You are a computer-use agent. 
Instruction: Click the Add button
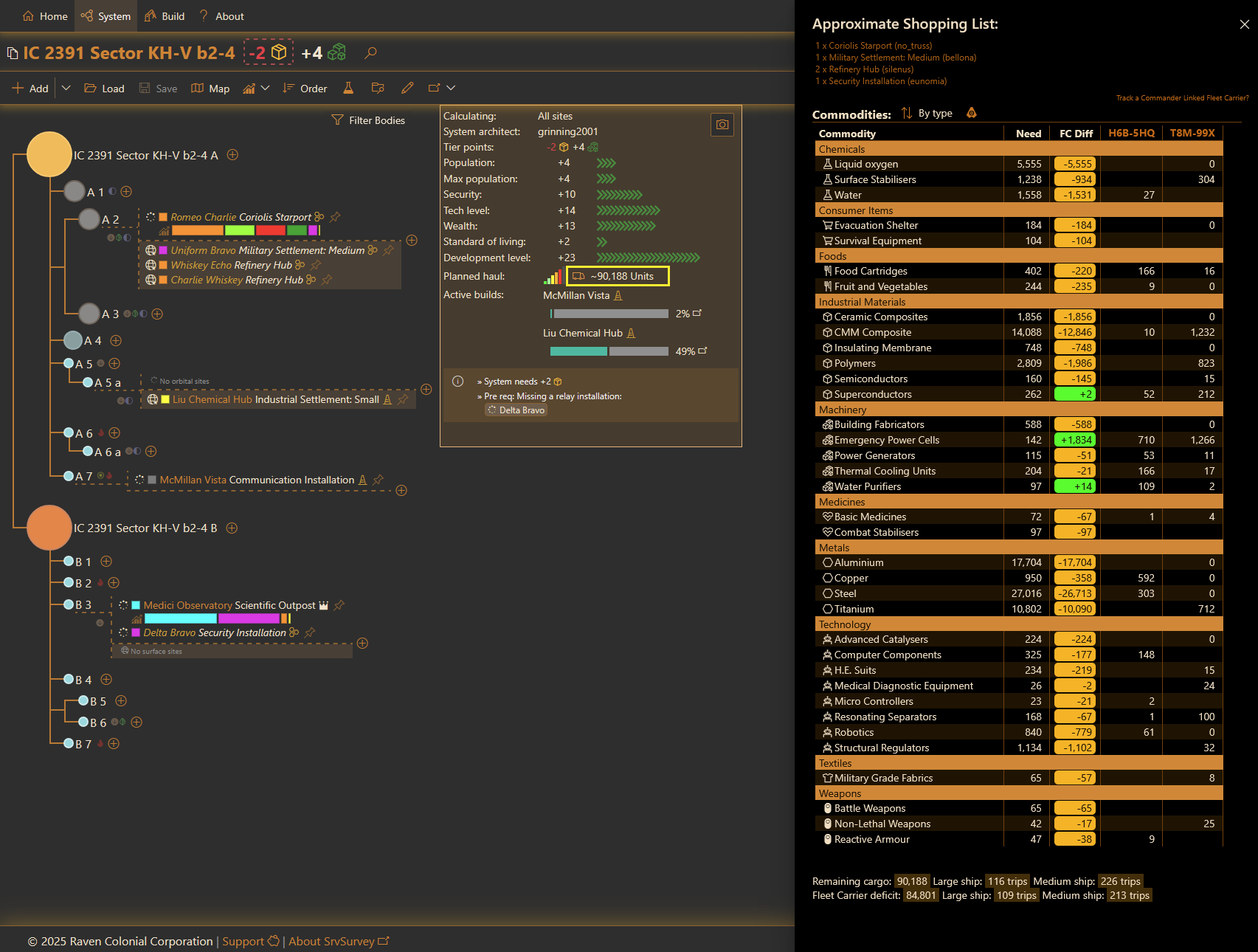pyautogui.click(x=30, y=88)
